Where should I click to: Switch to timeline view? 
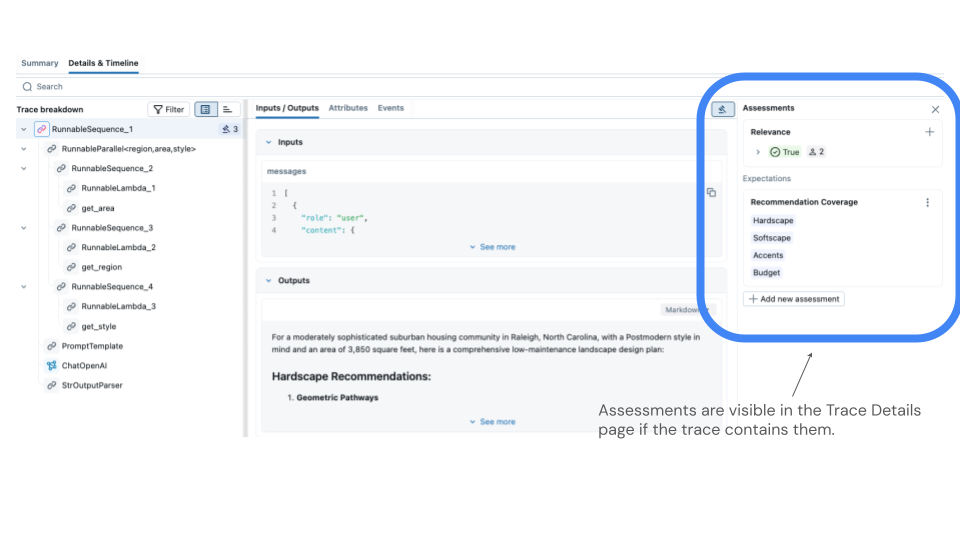(x=228, y=109)
